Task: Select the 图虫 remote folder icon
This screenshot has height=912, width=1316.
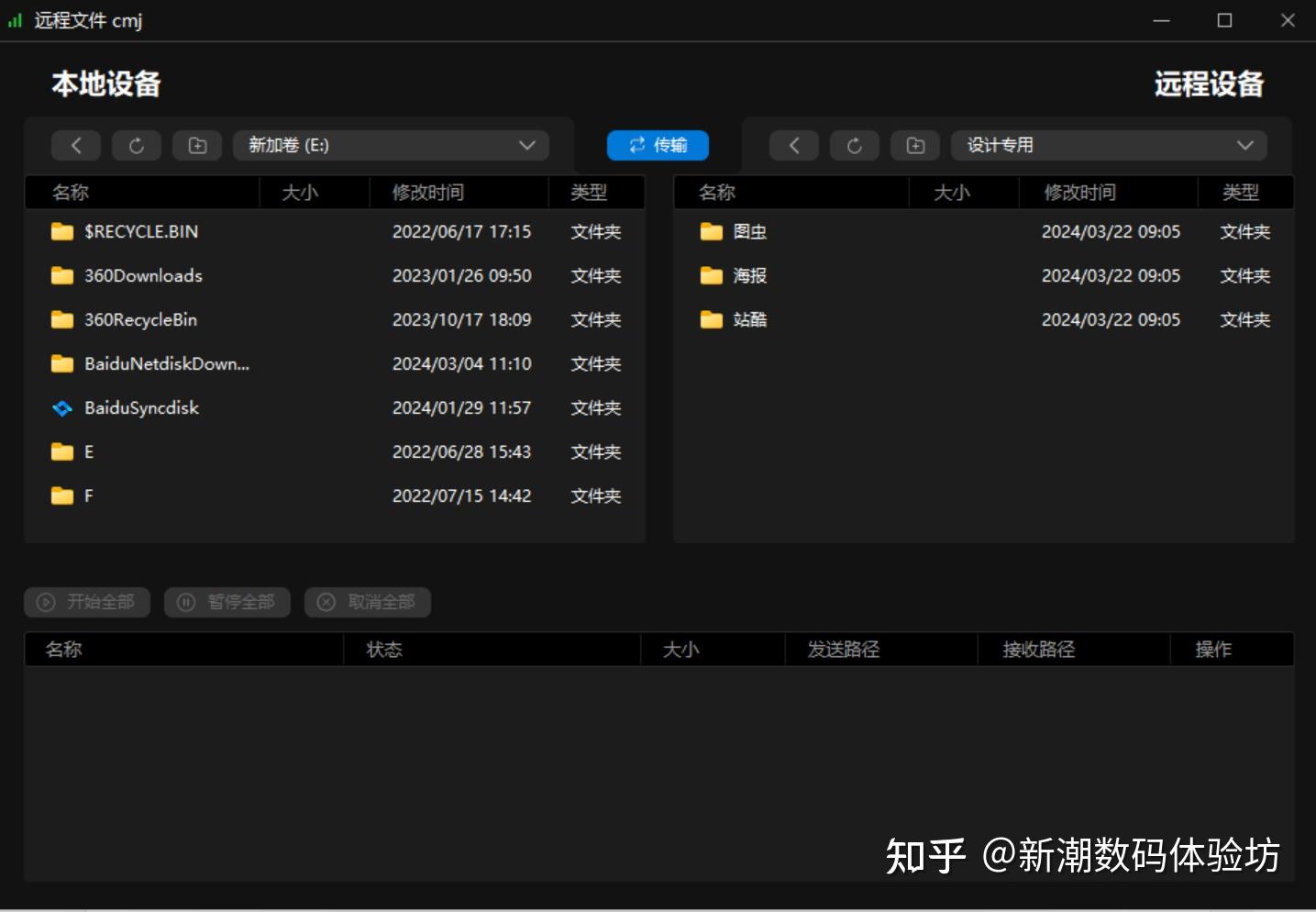Action: [712, 231]
